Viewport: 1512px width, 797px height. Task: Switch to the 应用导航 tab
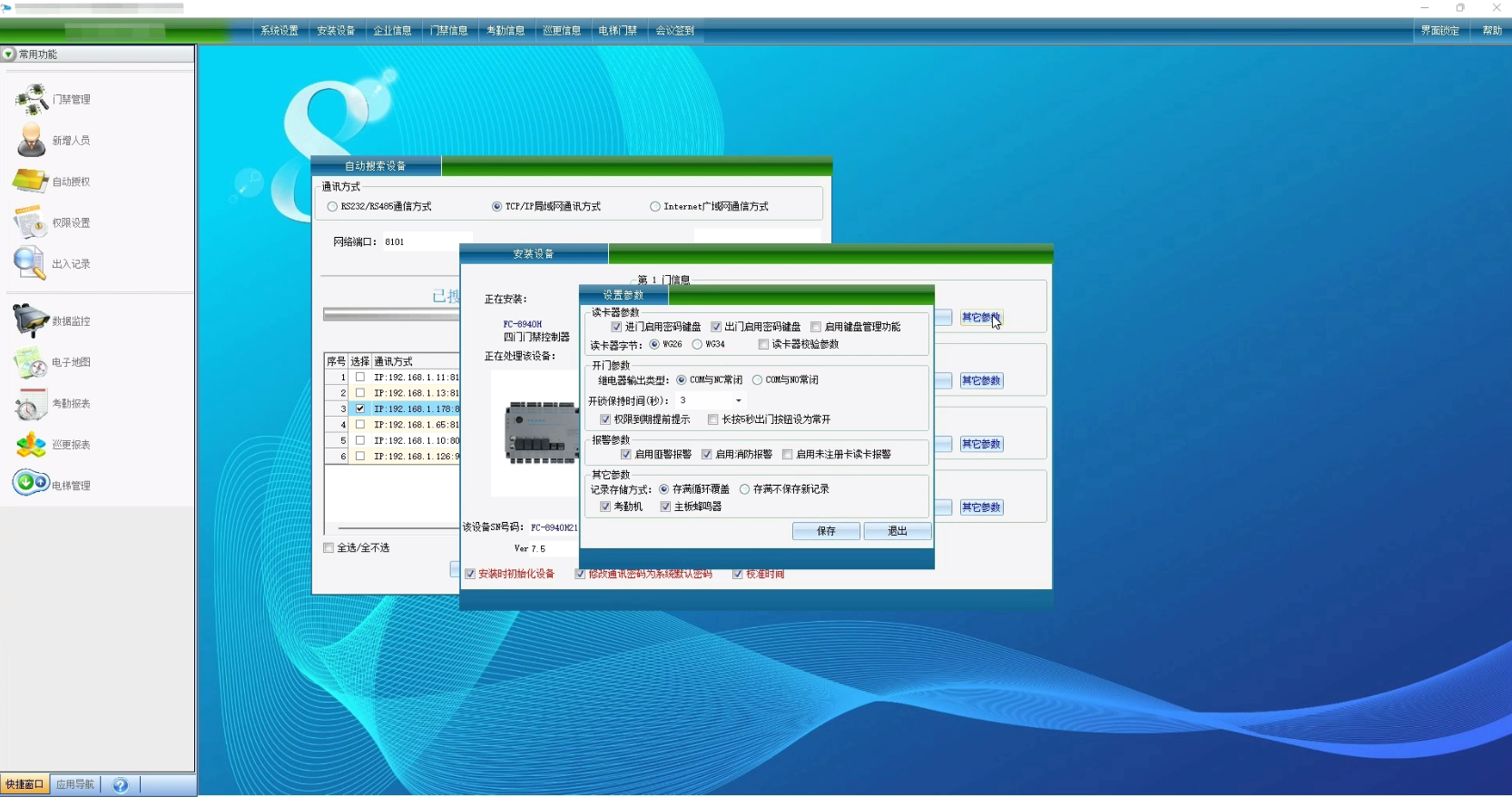tap(74, 784)
